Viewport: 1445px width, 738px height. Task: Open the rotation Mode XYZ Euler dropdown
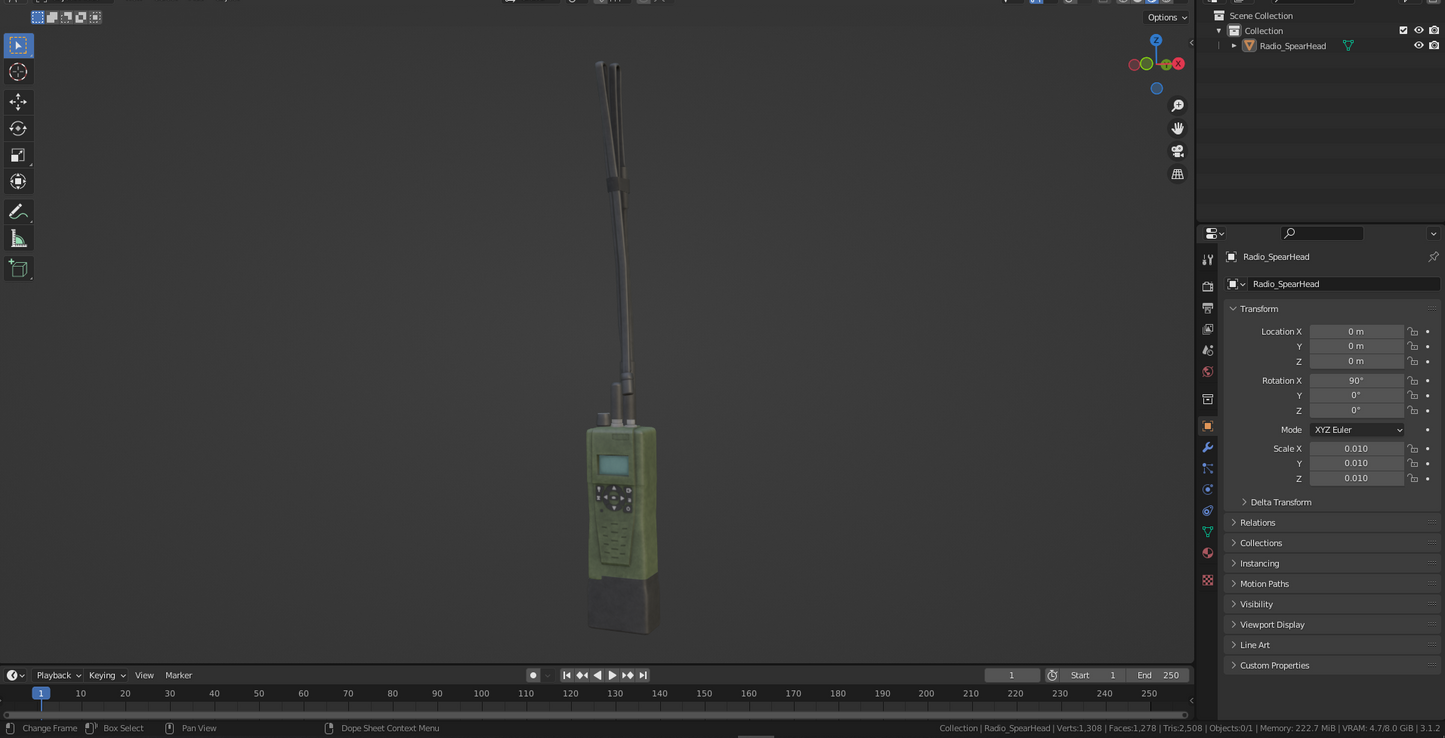point(1356,430)
